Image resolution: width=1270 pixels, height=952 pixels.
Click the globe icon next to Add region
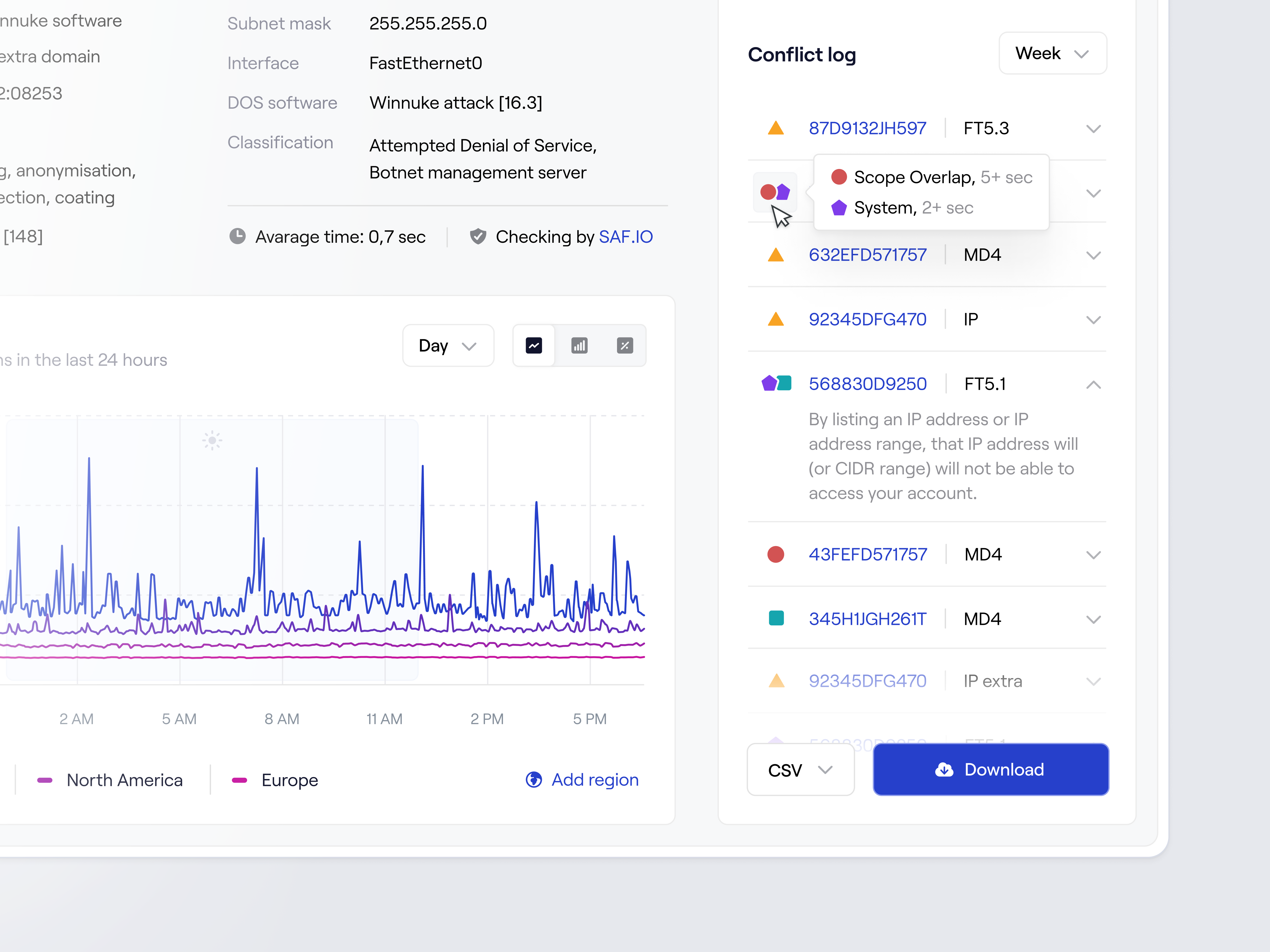[x=533, y=780]
